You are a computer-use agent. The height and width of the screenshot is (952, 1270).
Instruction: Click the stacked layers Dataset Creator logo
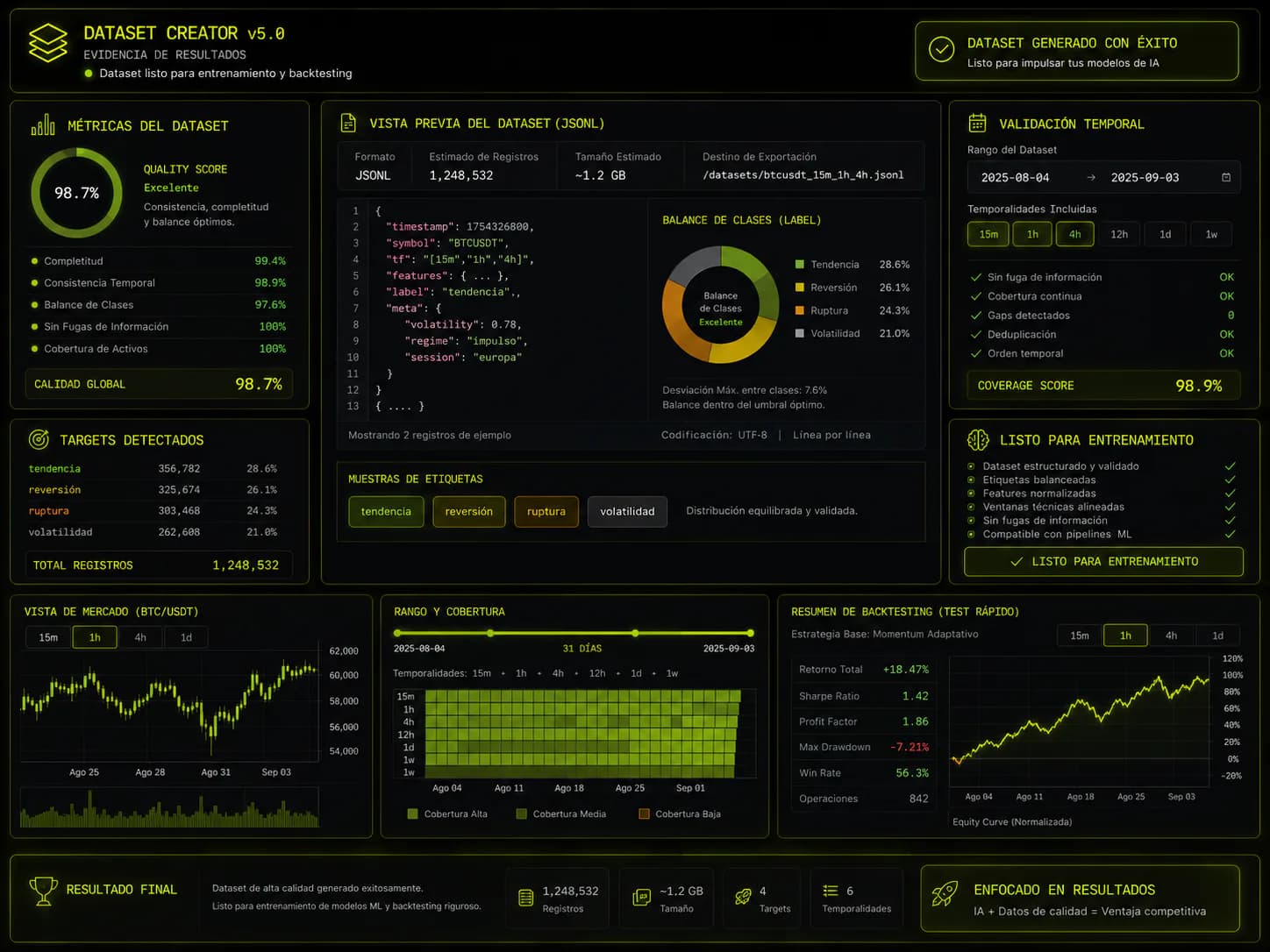coord(47,42)
